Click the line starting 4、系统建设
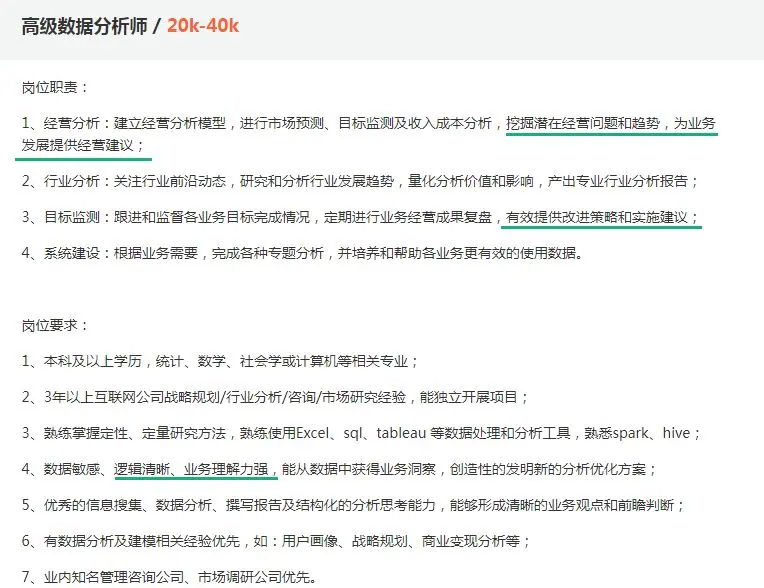764x588 pixels. click(x=303, y=253)
